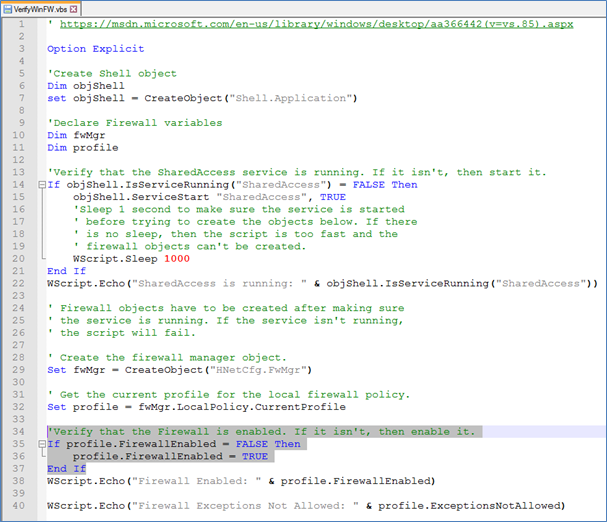Click line number 14 in the gutter
The image size is (607, 522).
pyautogui.click(x=18, y=185)
